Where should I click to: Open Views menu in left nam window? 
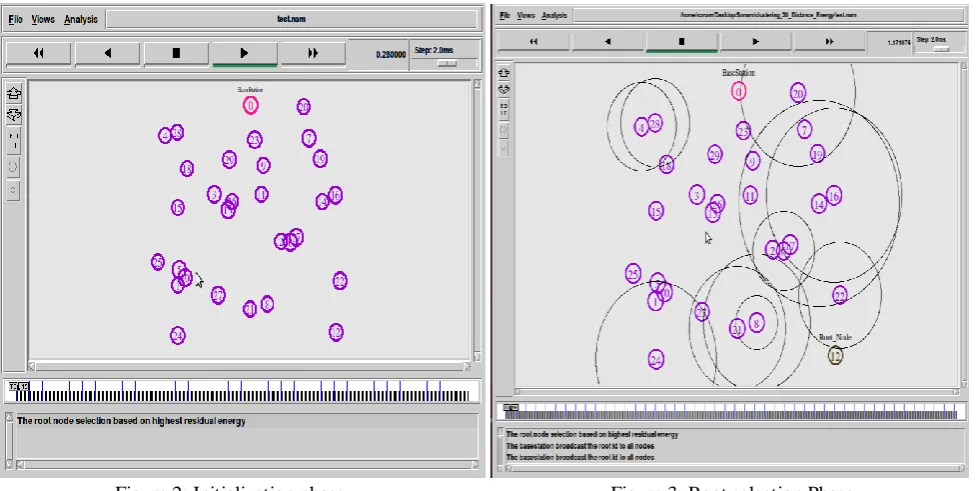point(43,19)
